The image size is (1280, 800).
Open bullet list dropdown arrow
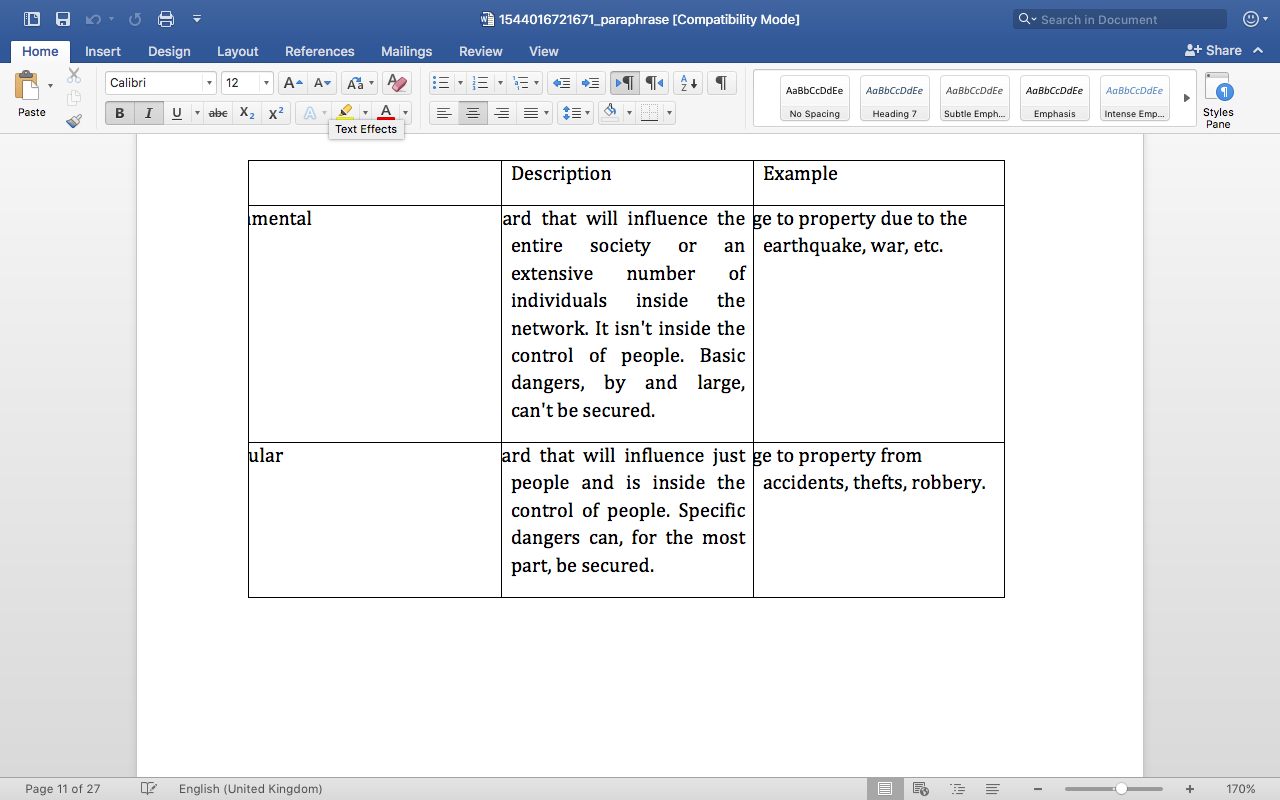pos(459,83)
